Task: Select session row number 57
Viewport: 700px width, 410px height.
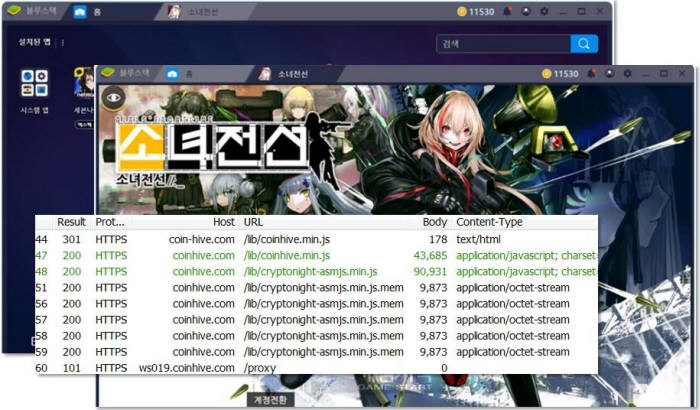Action: point(41,320)
